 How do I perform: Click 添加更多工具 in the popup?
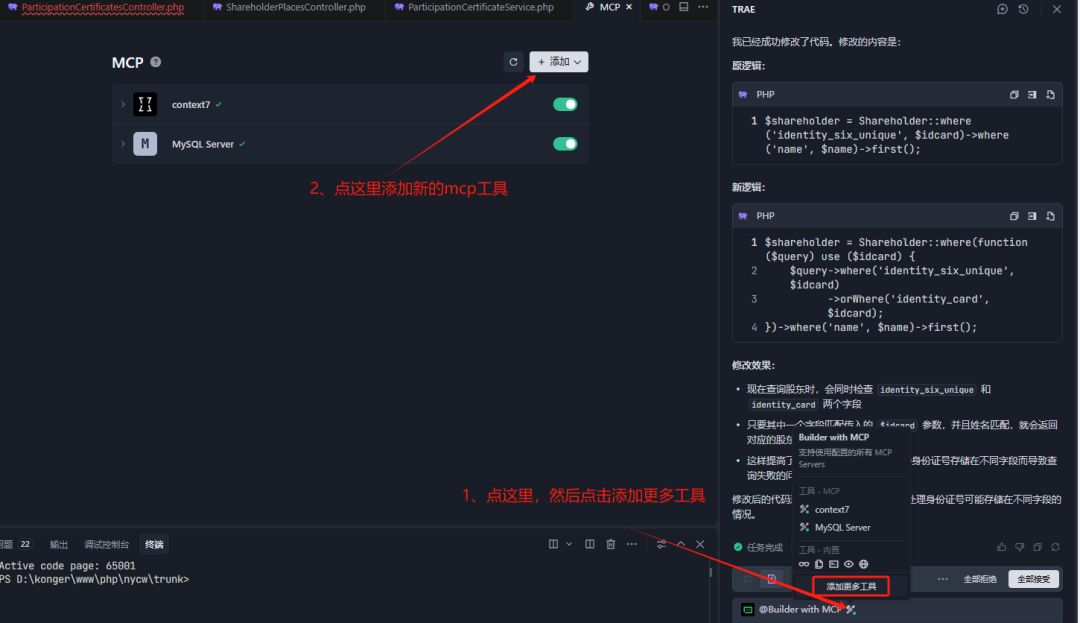[x=850, y=586]
